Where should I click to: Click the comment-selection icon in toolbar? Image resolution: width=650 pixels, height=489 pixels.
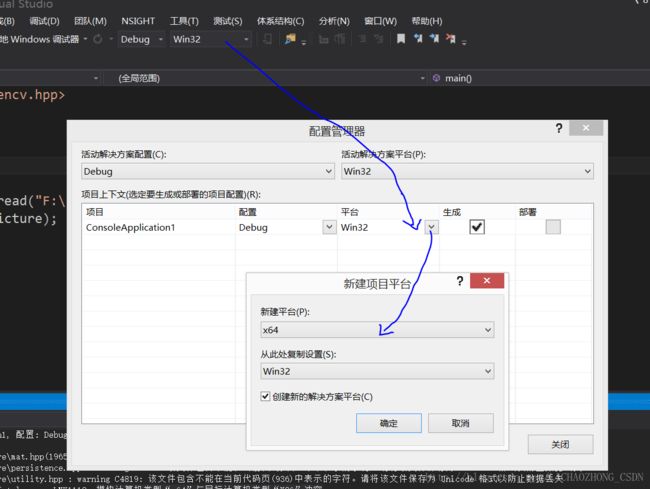tap(361, 39)
